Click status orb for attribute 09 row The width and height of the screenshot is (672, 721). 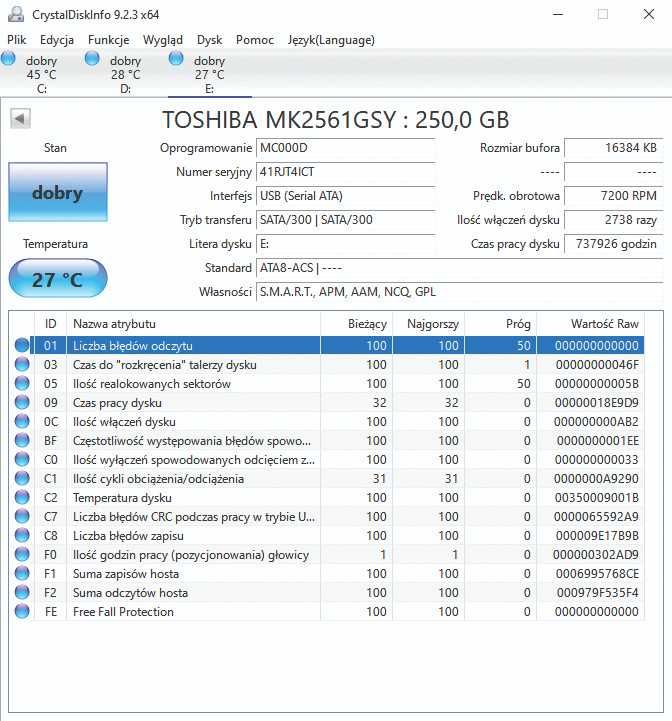tap(22, 402)
